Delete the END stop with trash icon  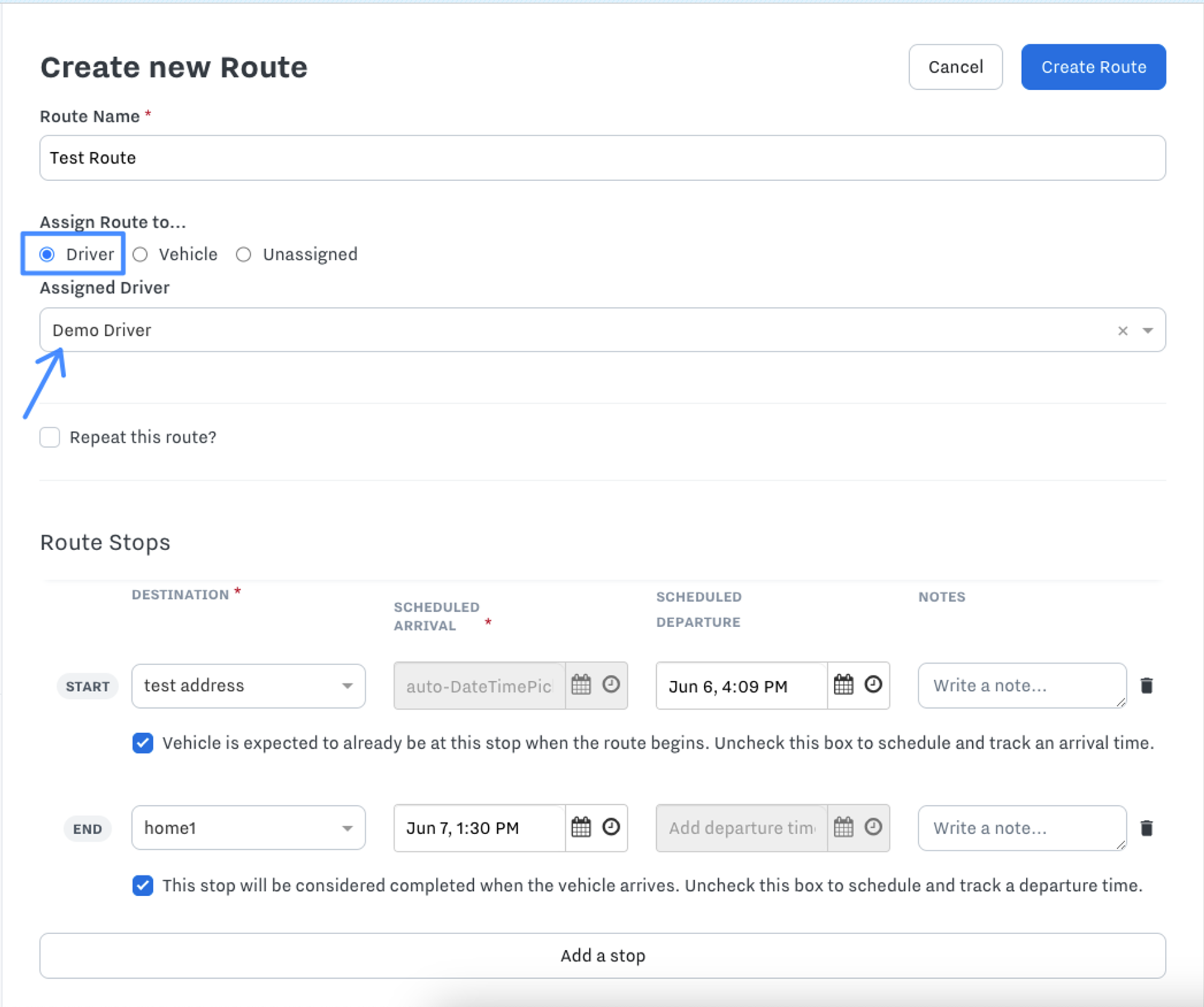click(1146, 828)
